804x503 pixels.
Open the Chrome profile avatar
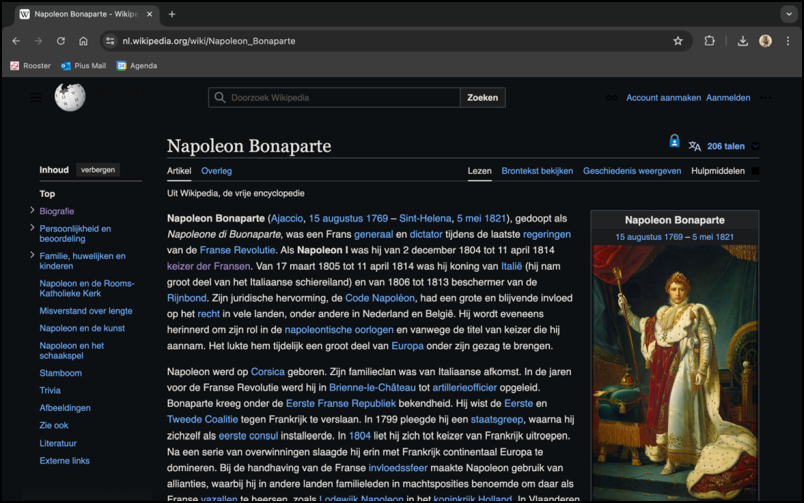tap(765, 41)
